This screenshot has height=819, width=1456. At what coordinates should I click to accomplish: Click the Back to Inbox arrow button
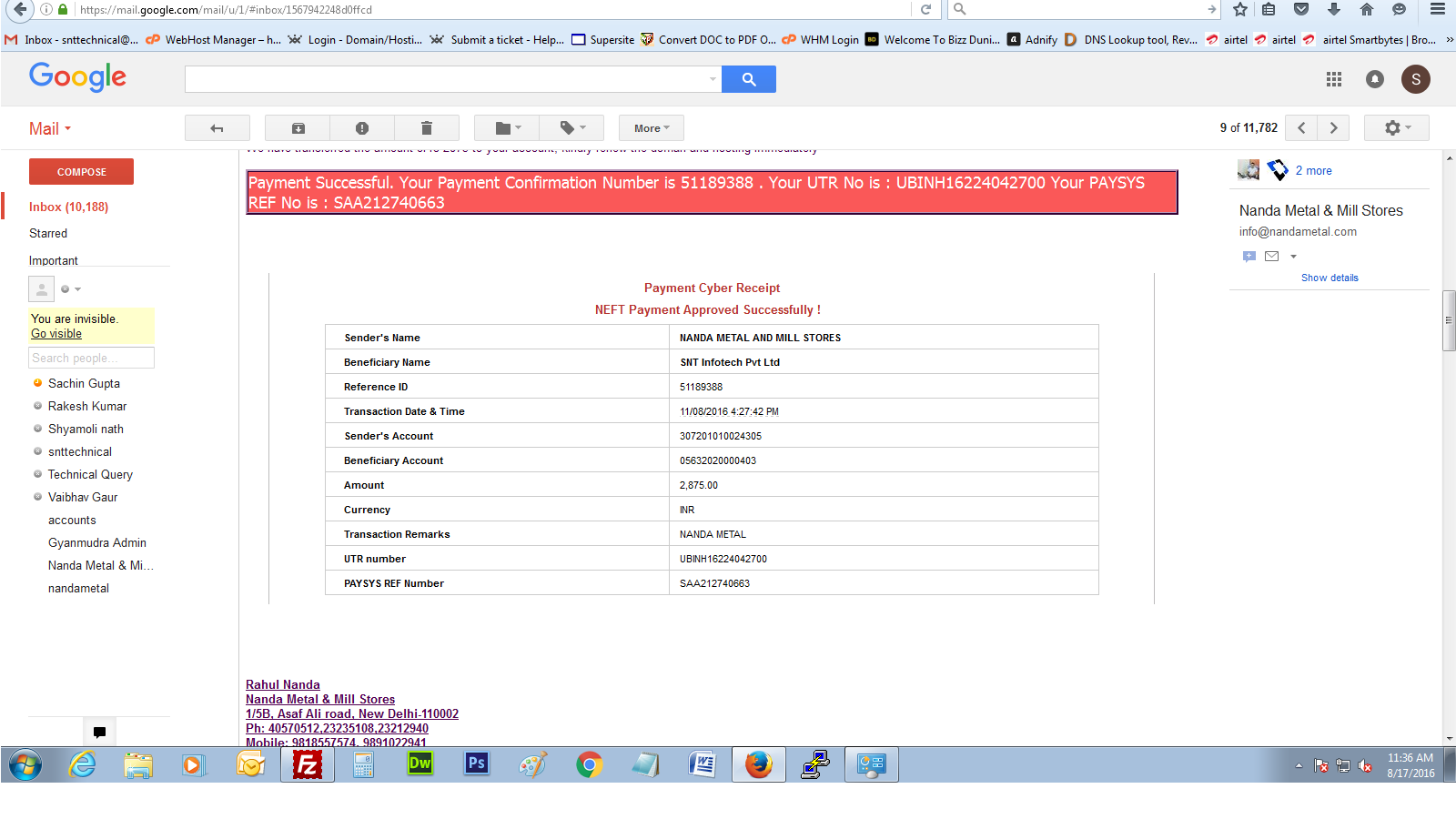(217, 128)
